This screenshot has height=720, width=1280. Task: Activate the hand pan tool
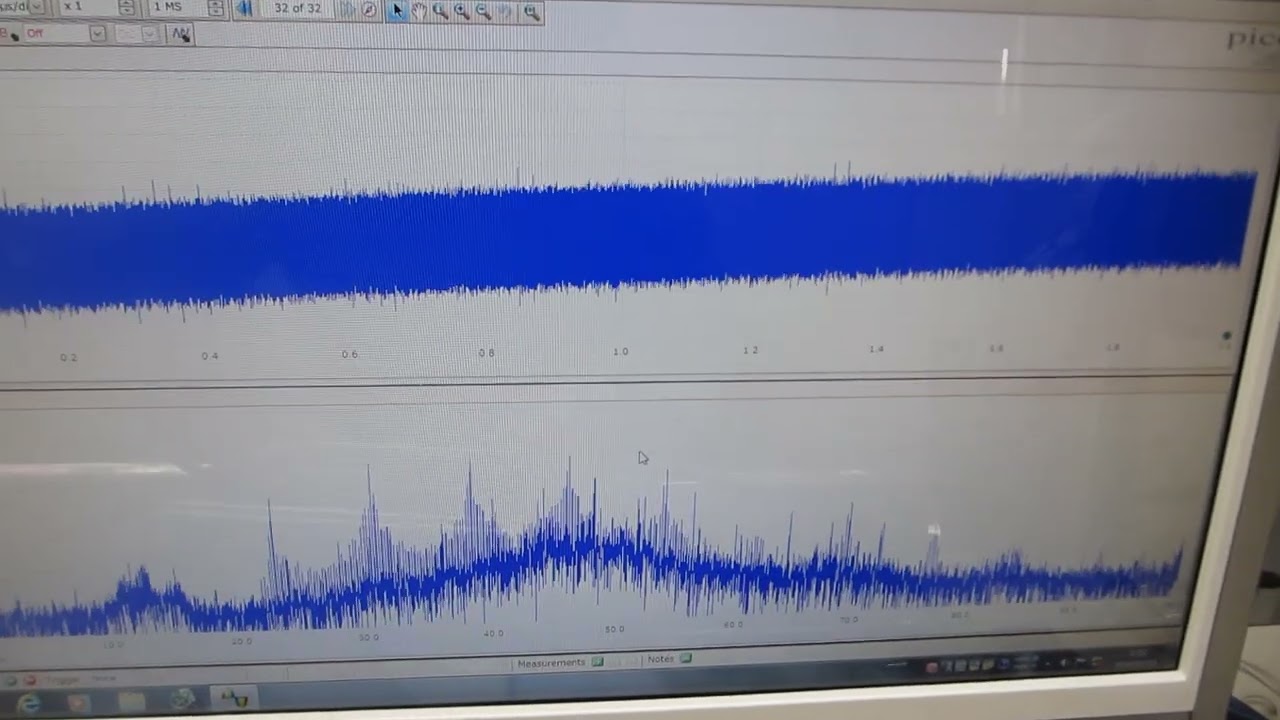[419, 11]
